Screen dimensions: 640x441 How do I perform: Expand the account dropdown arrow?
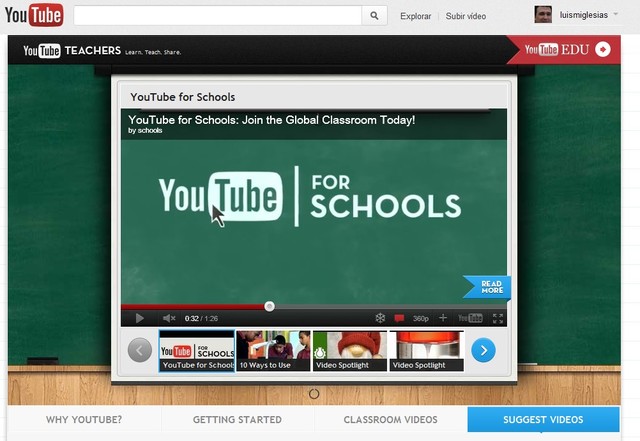pyautogui.click(x=616, y=14)
